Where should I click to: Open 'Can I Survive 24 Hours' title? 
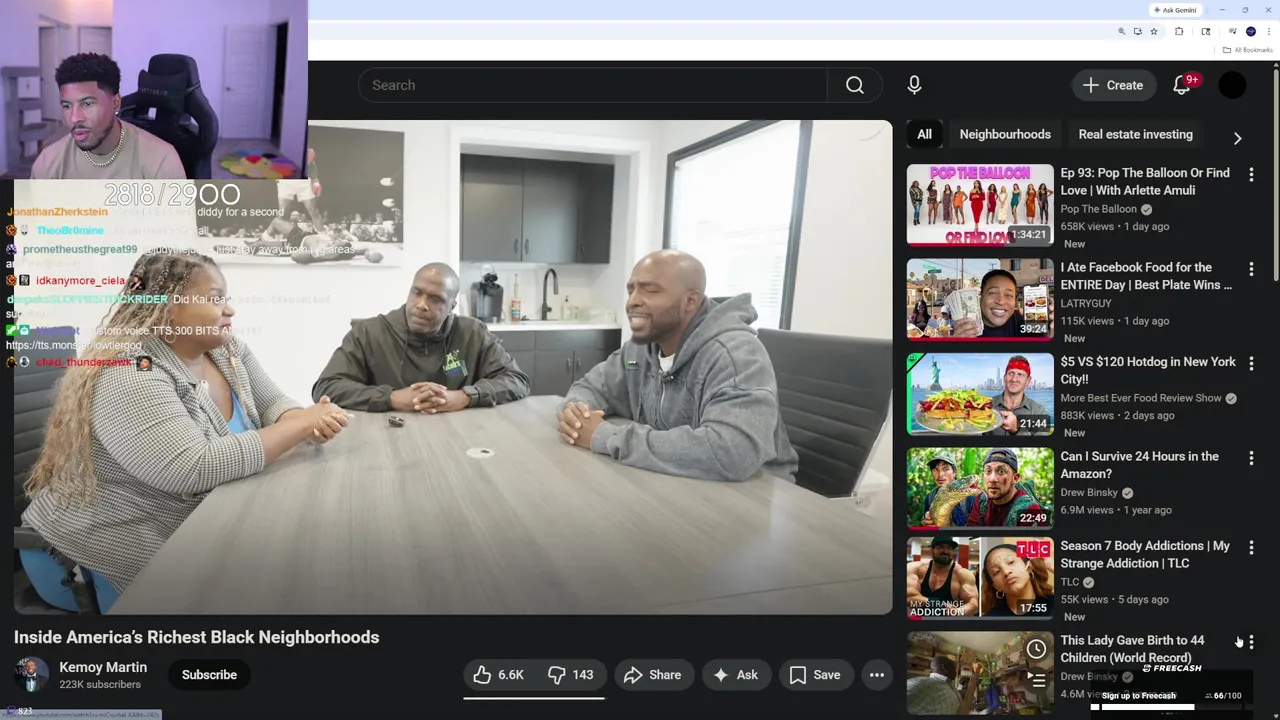1139,465
